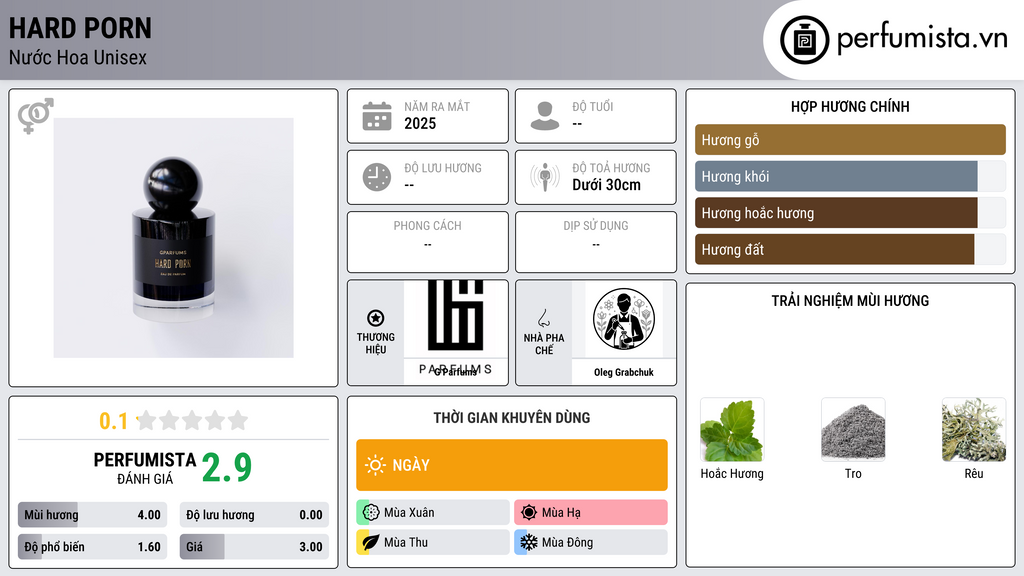The height and width of the screenshot is (576, 1024).
Task: Click the Rêu moss note image
Action: (x=974, y=430)
